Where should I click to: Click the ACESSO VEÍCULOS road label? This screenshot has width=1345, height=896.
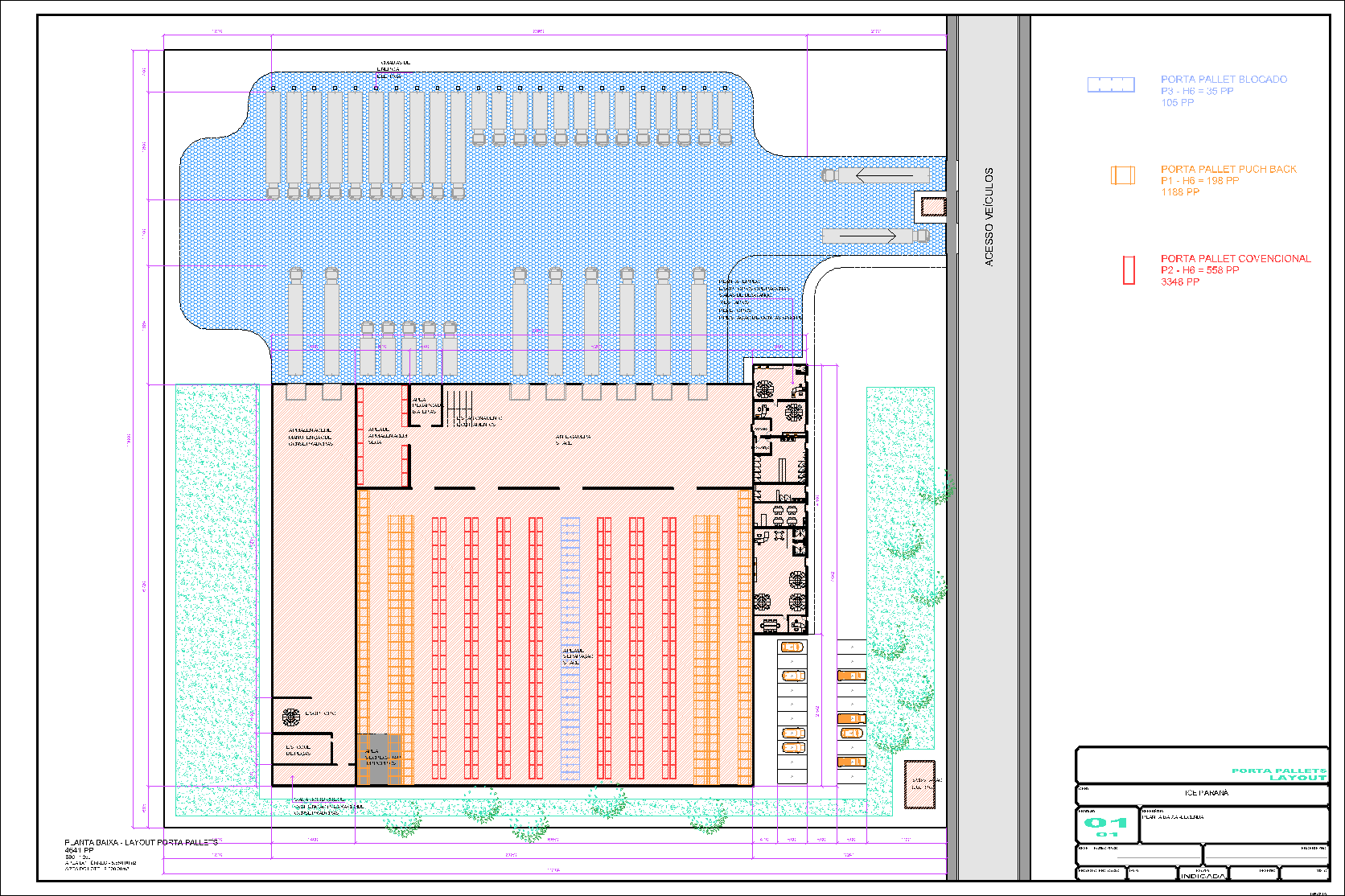point(989,217)
